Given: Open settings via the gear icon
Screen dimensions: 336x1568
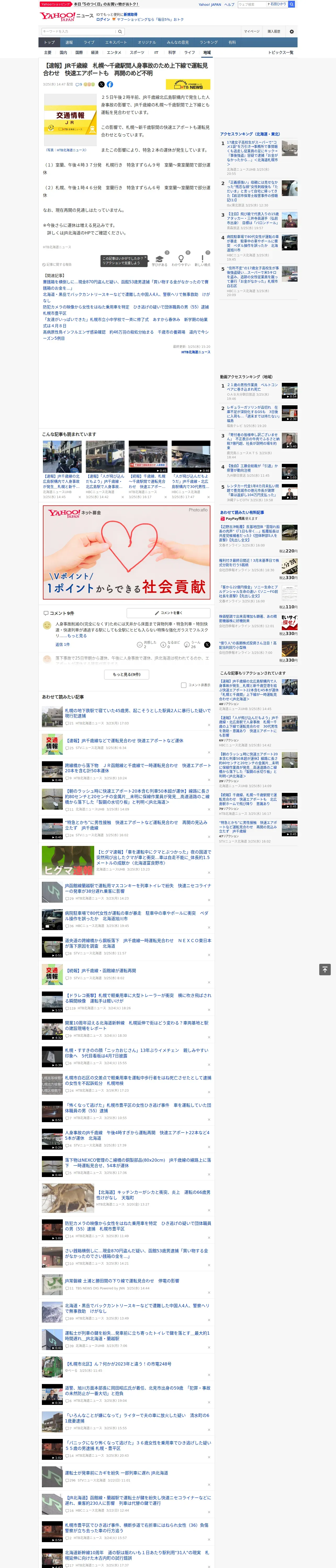Looking at the screenshot, I should 292,32.
